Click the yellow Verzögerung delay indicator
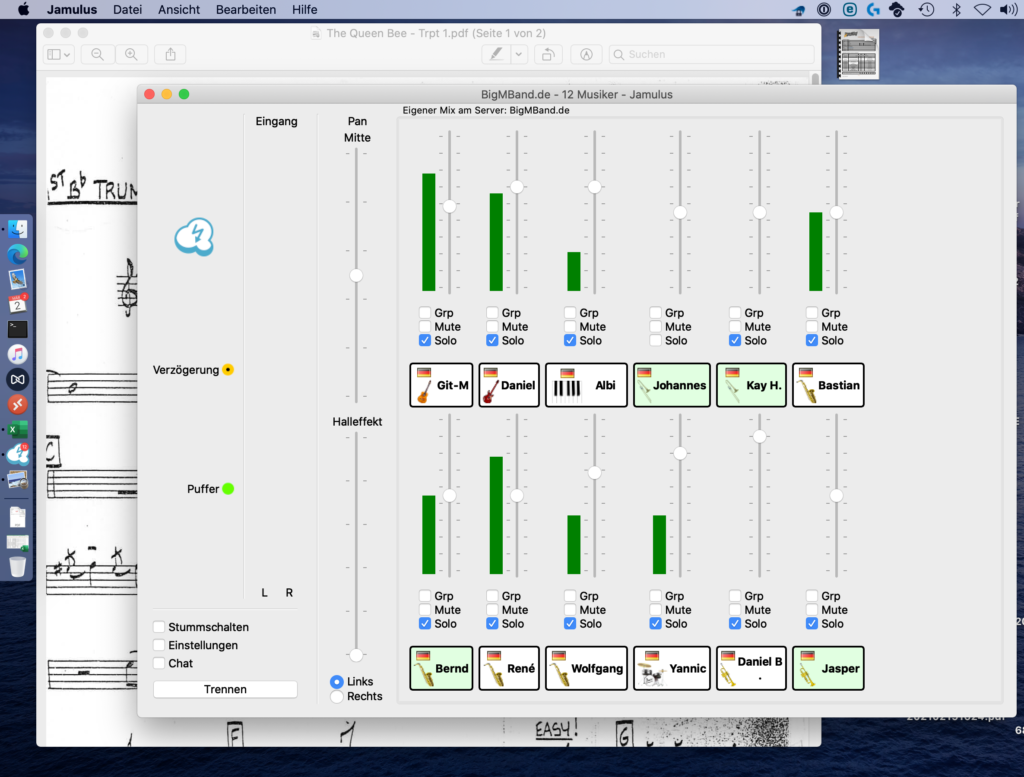This screenshot has width=1024, height=777. (x=228, y=370)
